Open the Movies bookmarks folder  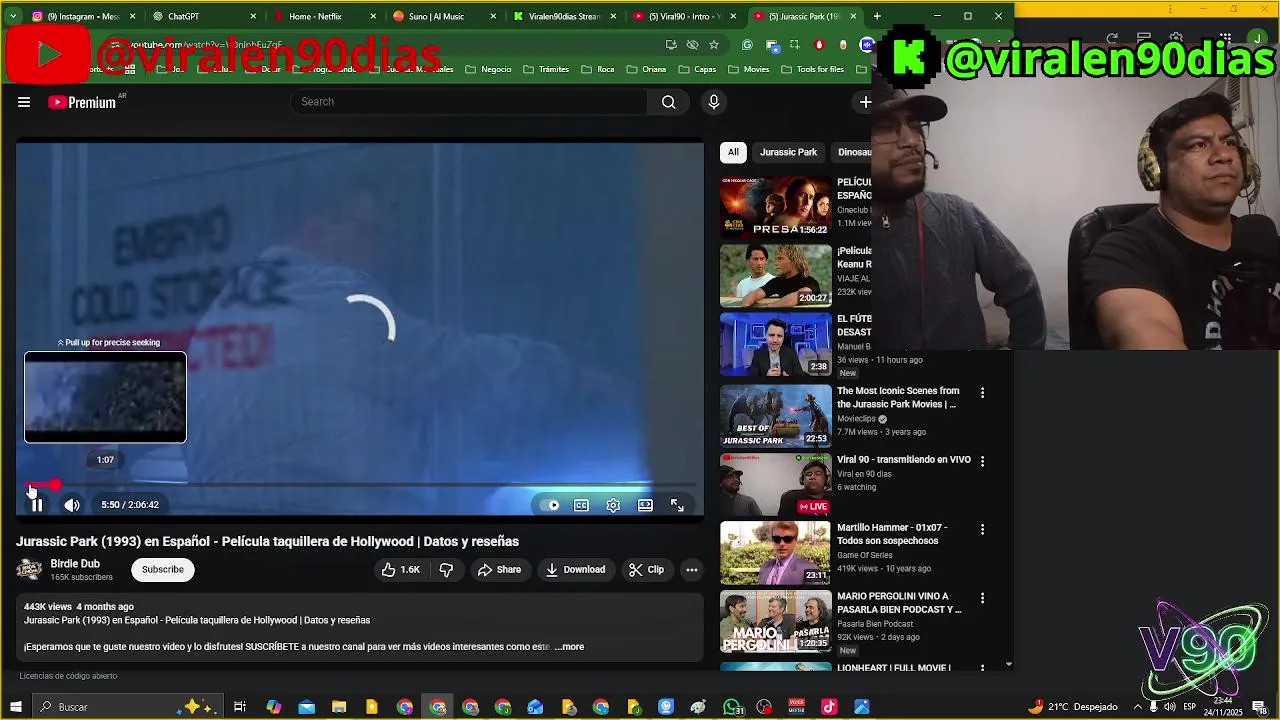pos(750,70)
